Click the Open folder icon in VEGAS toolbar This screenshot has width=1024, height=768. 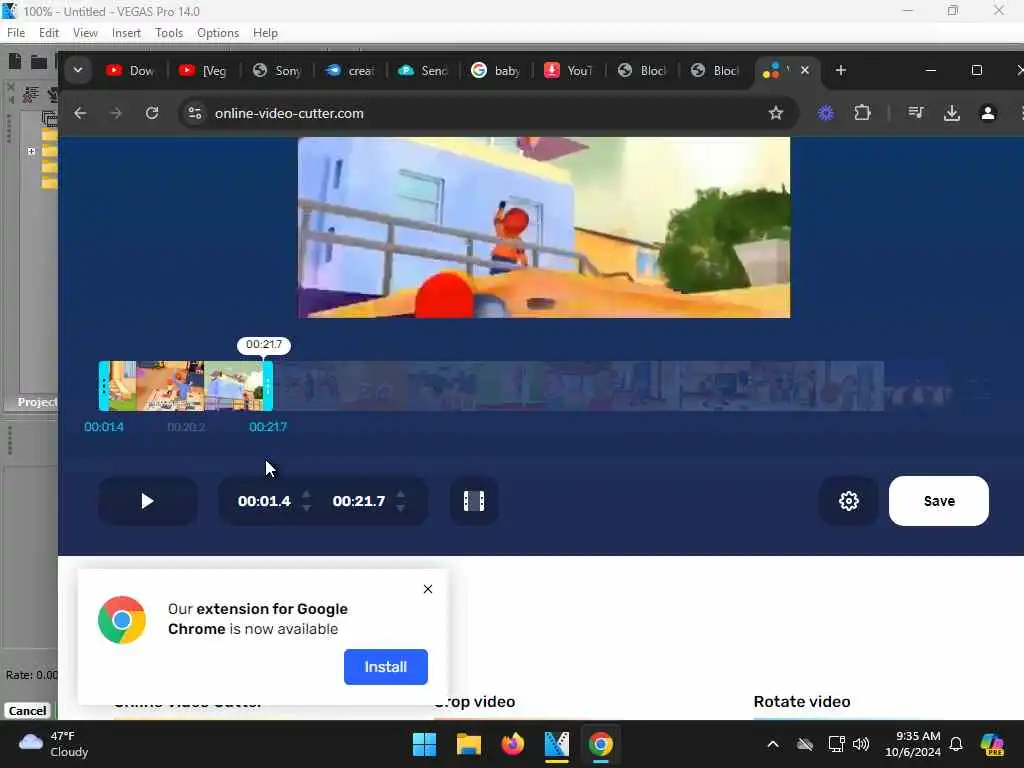[x=39, y=62]
